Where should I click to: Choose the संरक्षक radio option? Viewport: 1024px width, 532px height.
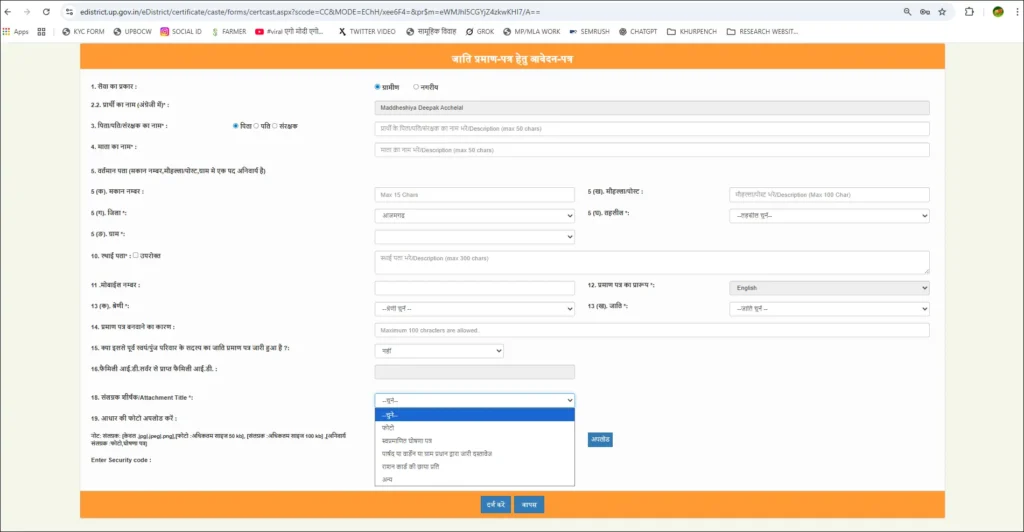274,126
